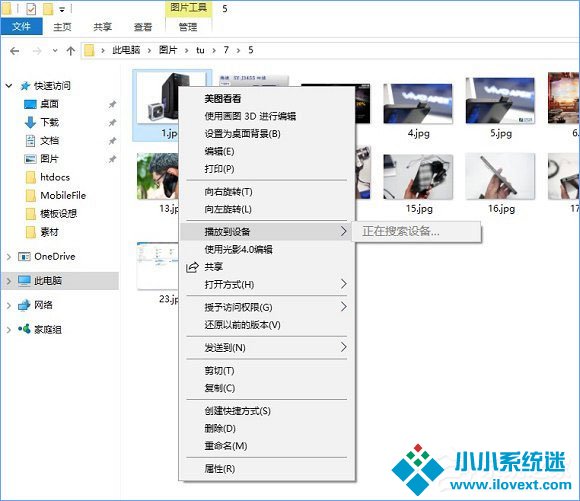
Task: Click the quick access toolbar properties checkmark icon
Action: (31, 9)
